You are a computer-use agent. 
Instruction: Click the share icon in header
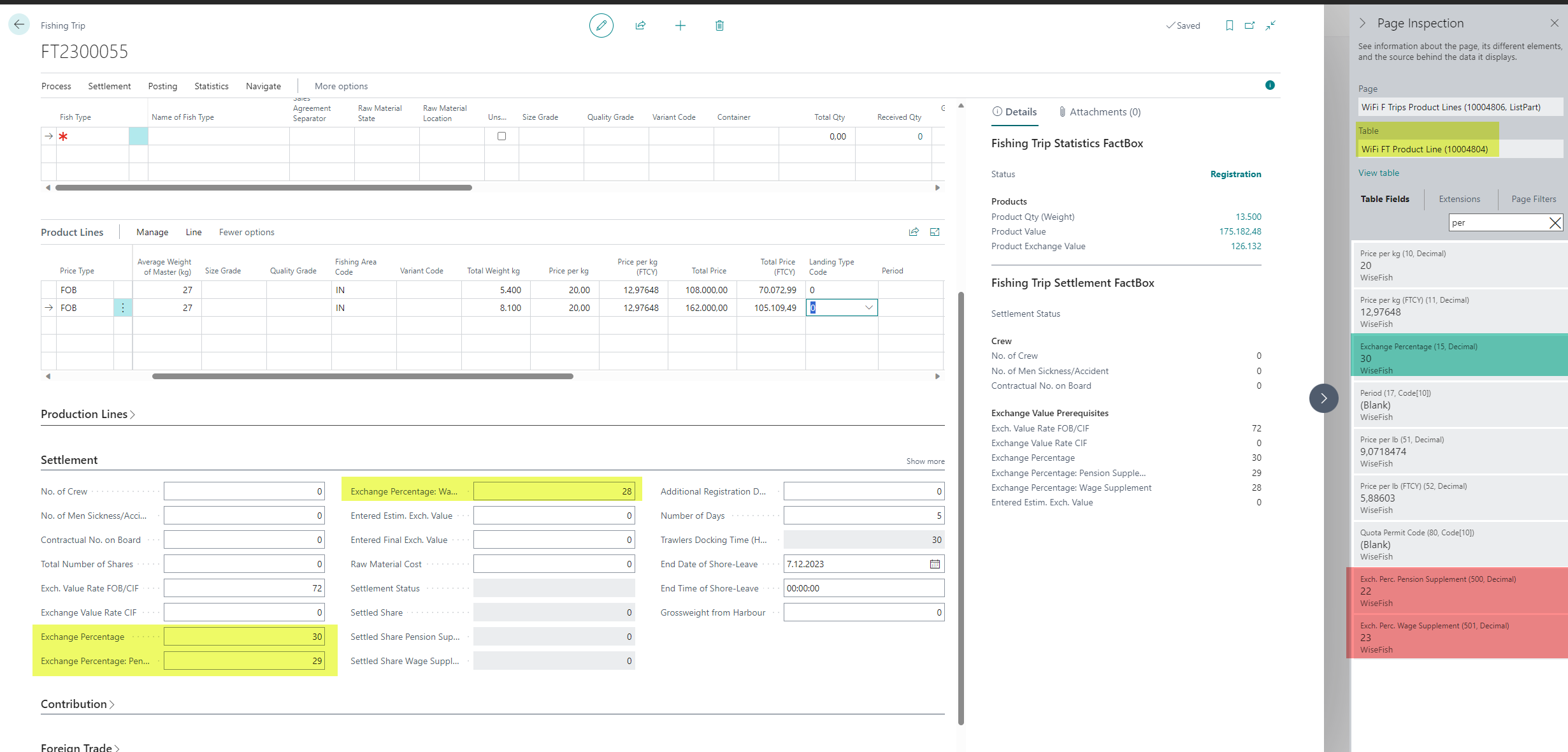pos(640,25)
